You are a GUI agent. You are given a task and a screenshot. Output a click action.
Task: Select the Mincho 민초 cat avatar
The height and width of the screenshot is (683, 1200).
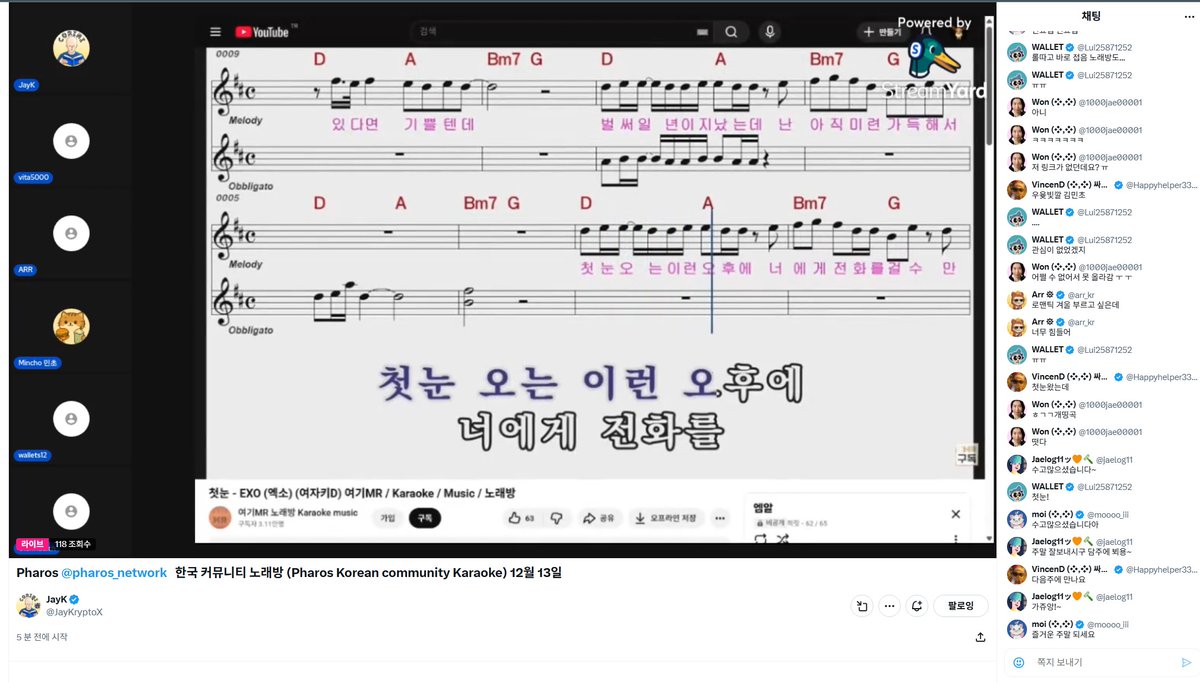(71, 326)
